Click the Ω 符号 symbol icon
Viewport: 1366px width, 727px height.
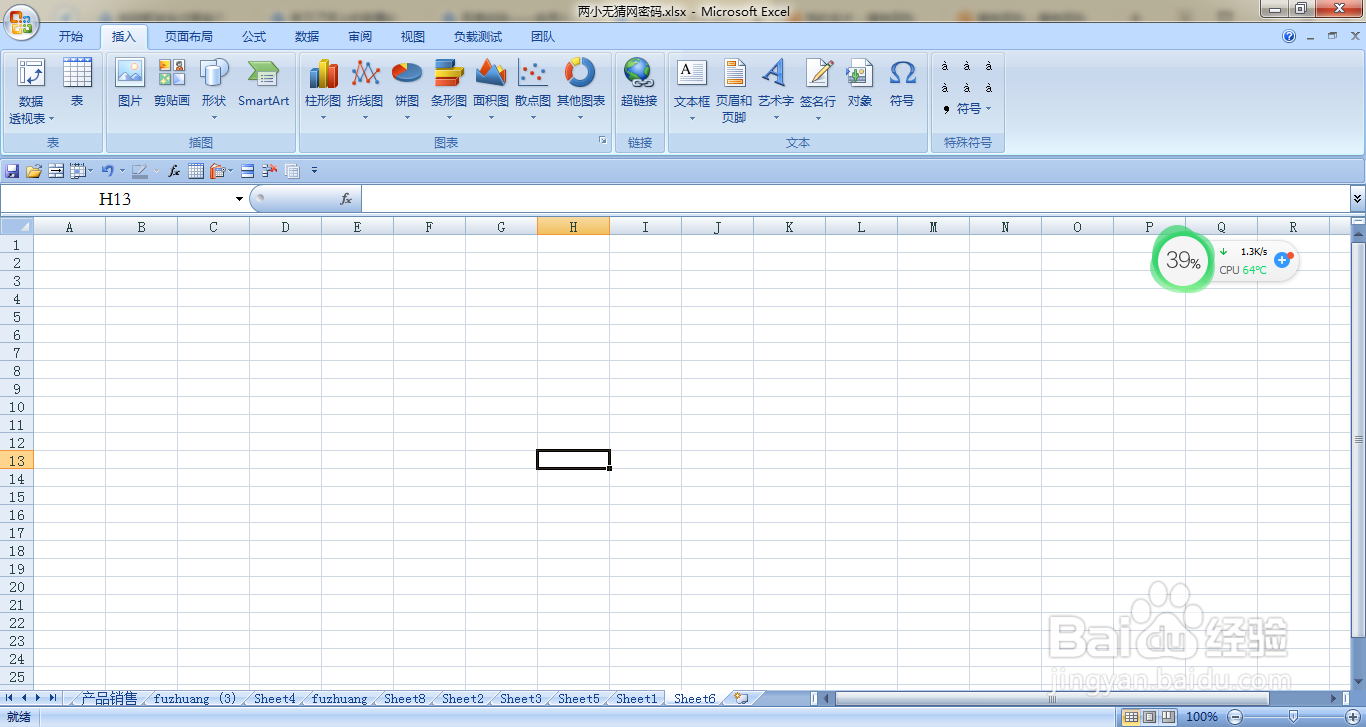[x=902, y=82]
